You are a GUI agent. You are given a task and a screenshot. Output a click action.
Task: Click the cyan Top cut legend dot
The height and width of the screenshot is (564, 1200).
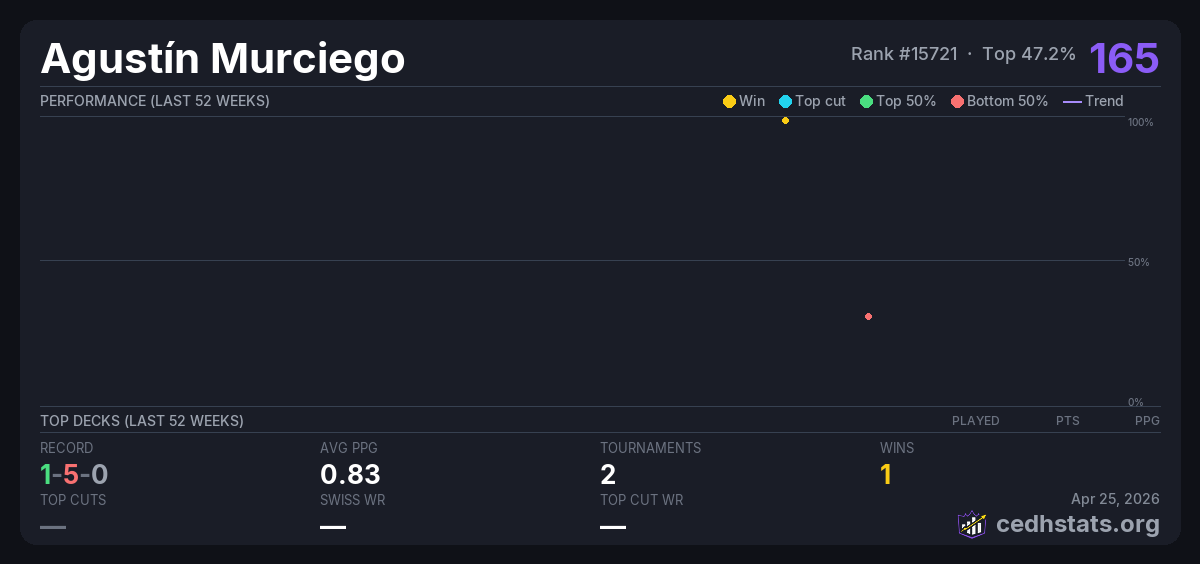(785, 101)
